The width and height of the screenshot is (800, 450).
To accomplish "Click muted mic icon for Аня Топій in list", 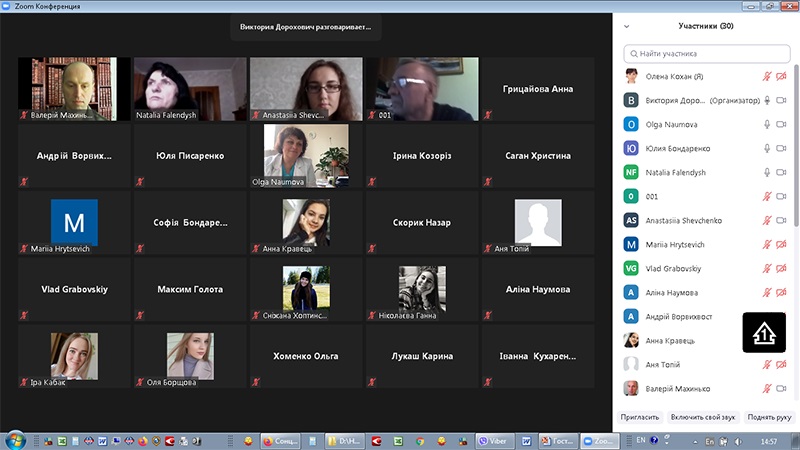I will coord(767,364).
